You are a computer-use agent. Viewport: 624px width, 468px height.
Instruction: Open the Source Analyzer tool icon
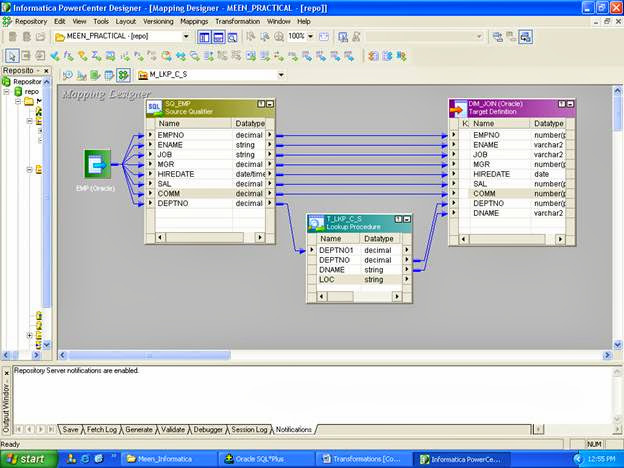pyautogui.click(x=68, y=75)
